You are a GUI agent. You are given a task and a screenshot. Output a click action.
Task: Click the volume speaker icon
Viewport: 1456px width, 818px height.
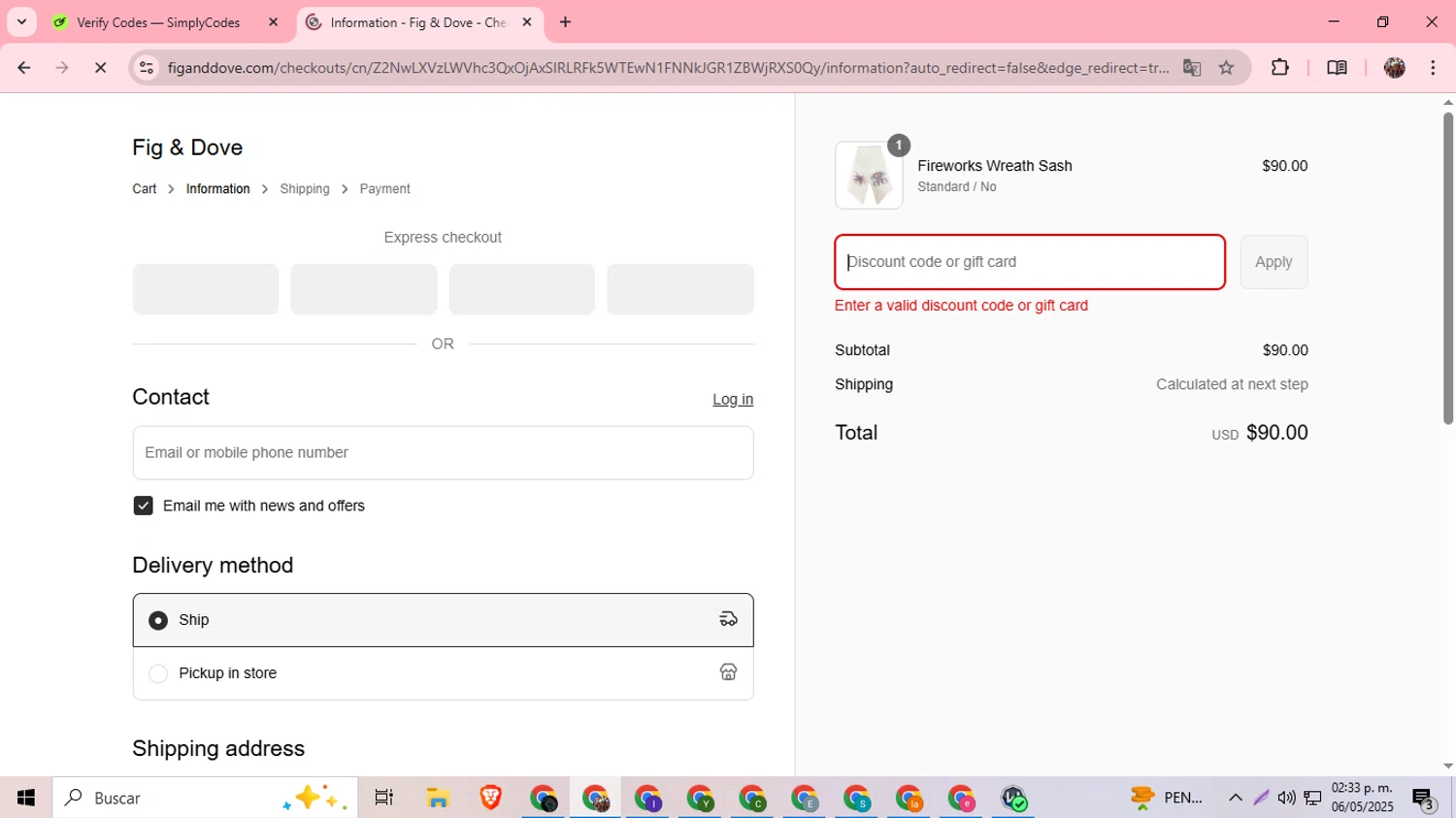(x=1286, y=798)
